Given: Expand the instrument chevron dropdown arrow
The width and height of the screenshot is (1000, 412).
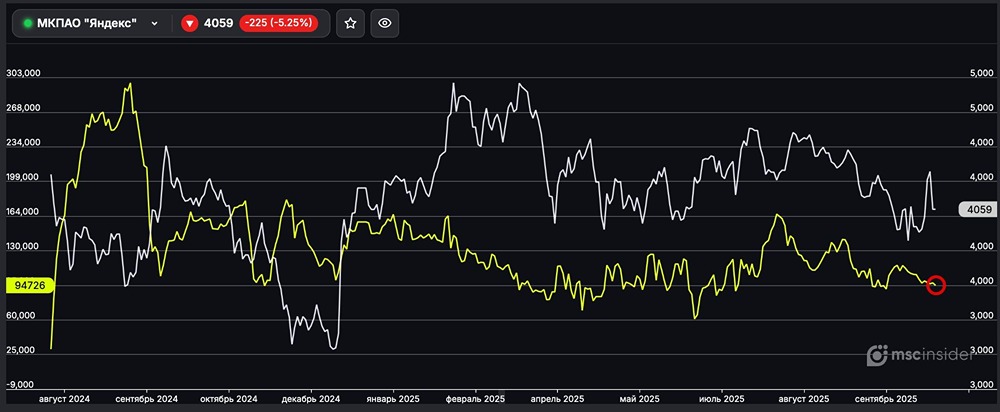Looking at the screenshot, I should 154,23.
